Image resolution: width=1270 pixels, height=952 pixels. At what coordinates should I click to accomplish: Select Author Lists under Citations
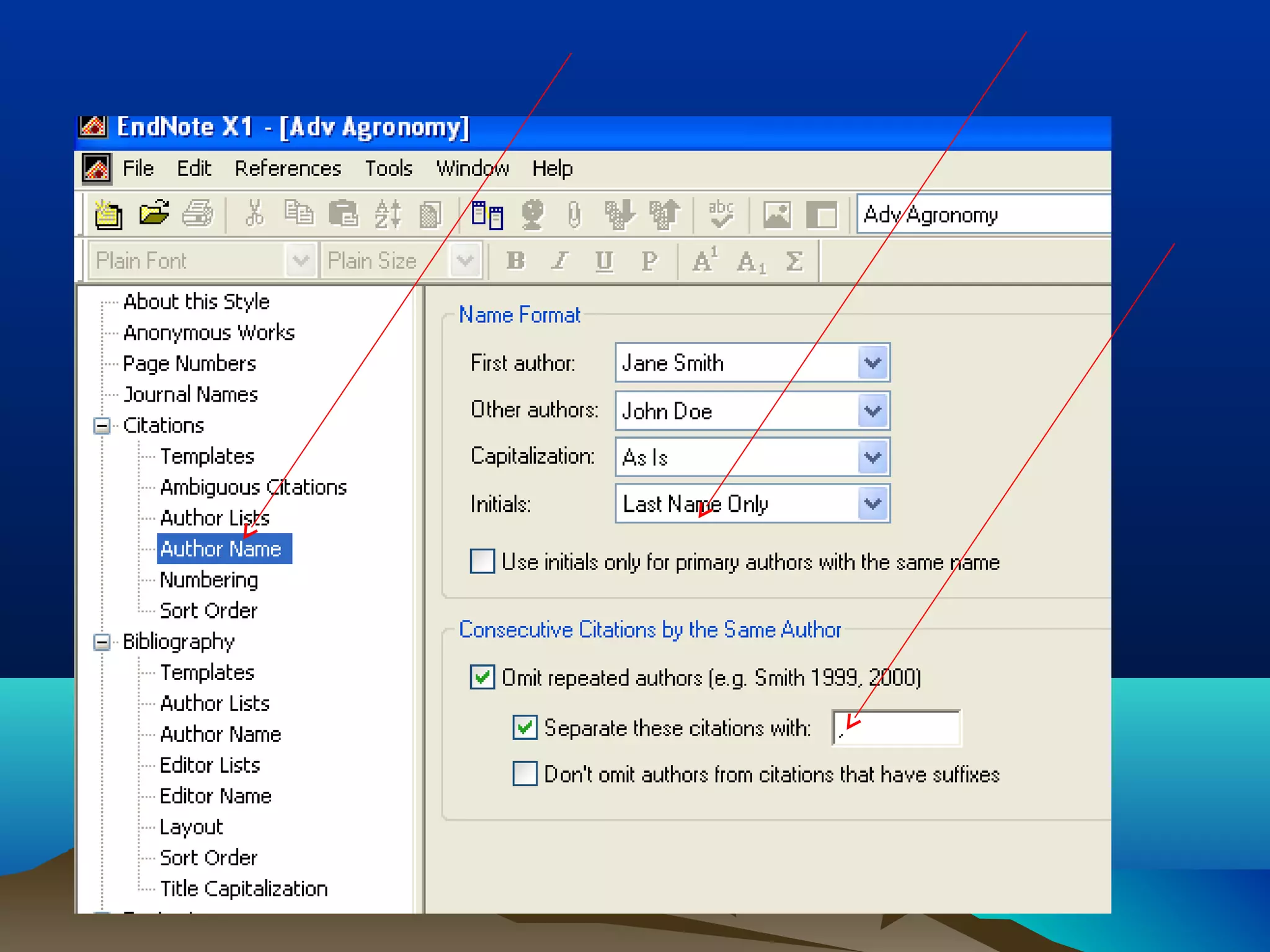pyautogui.click(x=215, y=518)
